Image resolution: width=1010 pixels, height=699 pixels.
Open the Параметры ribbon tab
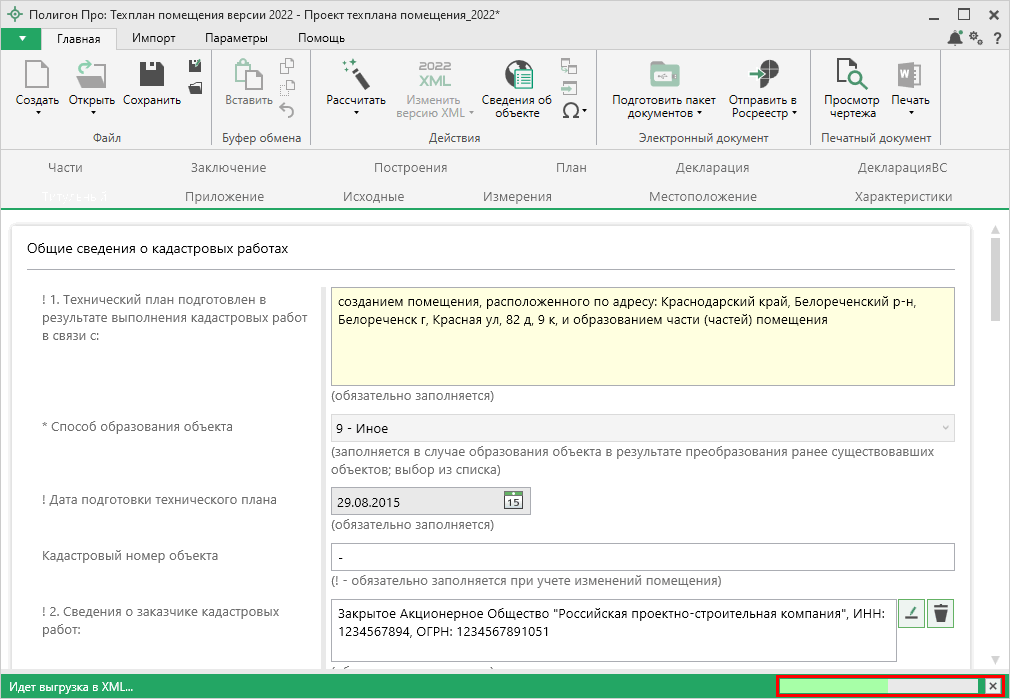[x=236, y=38]
